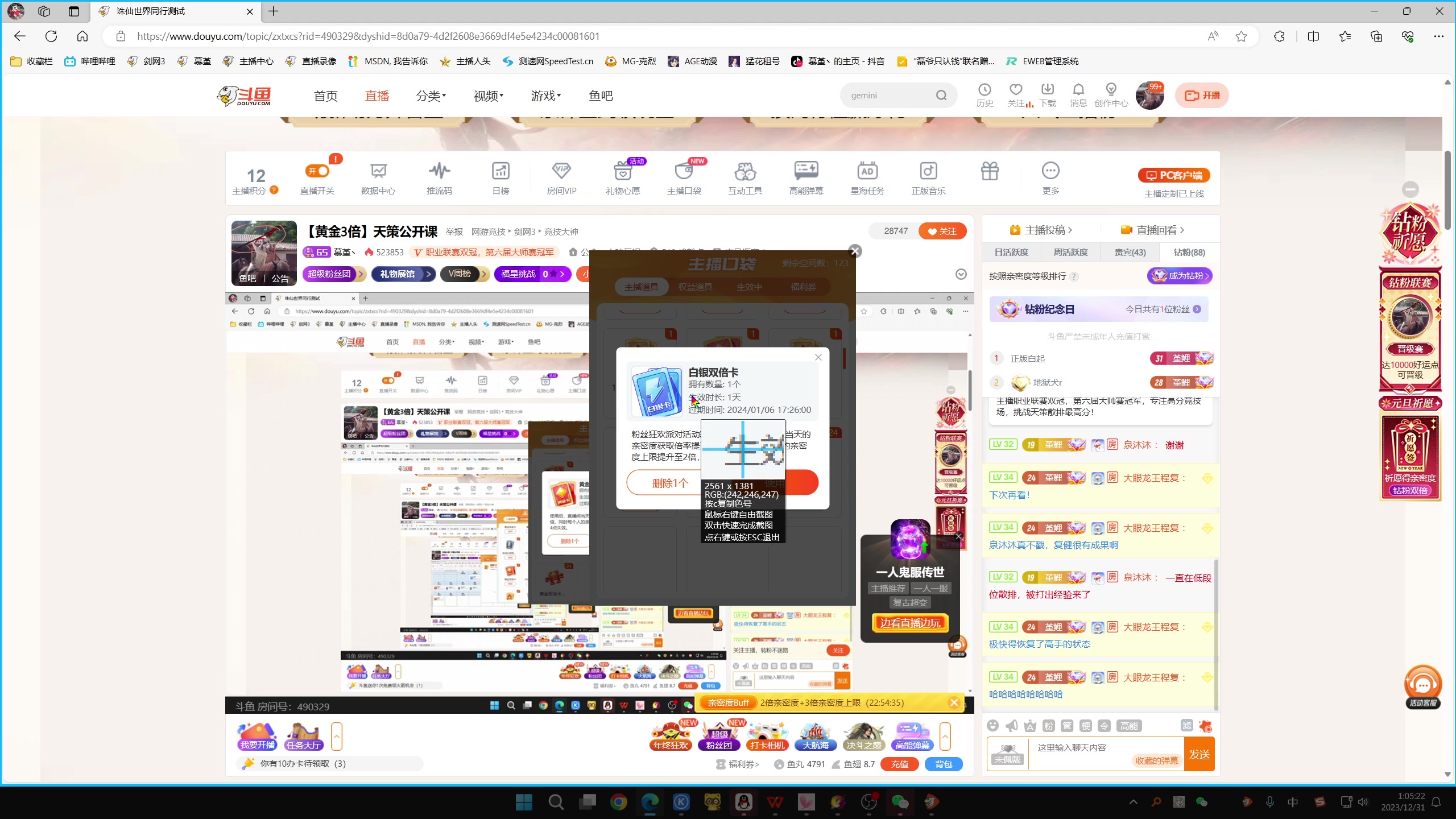Select the 直播 live menu item
The width and height of the screenshot is (1456, 819).
377,96
